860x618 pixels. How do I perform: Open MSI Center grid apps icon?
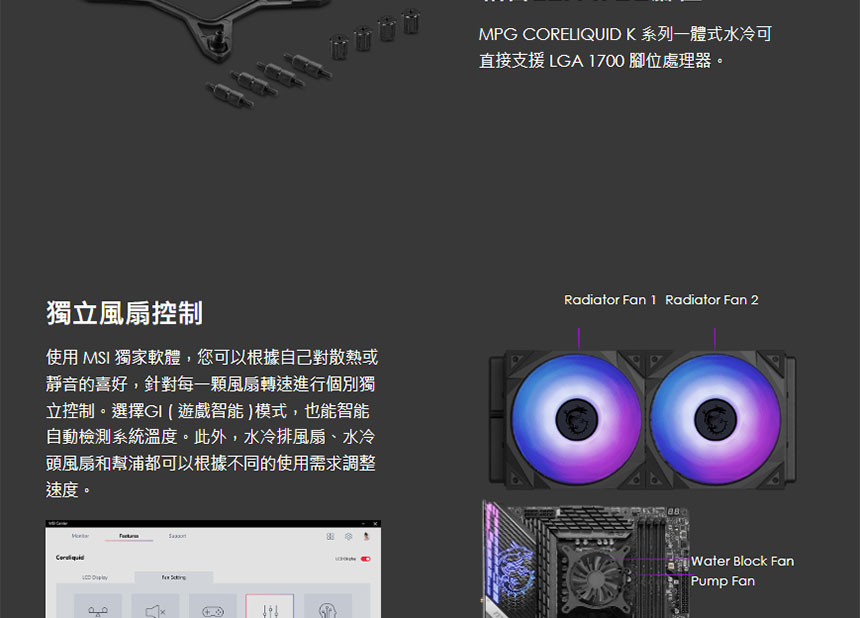pos(330,536)
